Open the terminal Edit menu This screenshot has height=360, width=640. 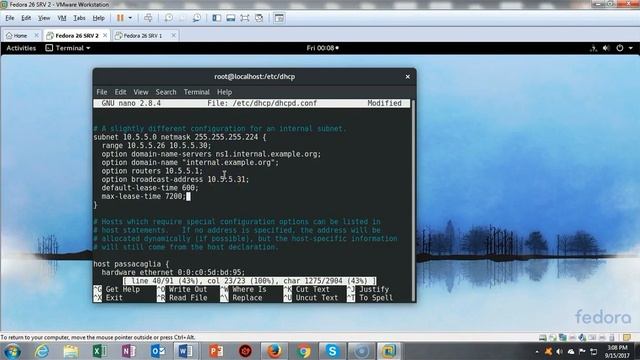pyautogui.click(x=120, y=92)
